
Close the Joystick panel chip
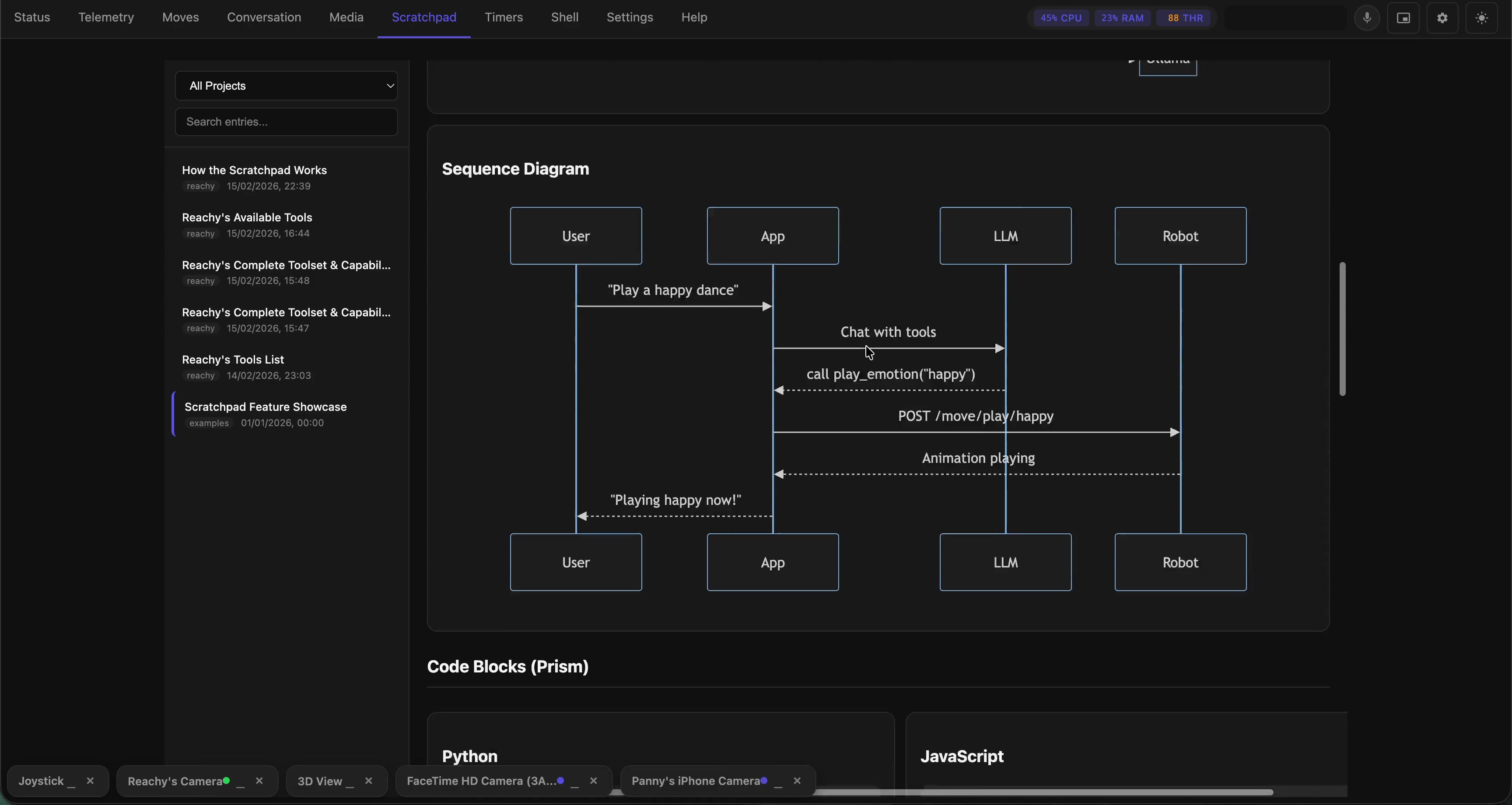click(x=90, y=781)
